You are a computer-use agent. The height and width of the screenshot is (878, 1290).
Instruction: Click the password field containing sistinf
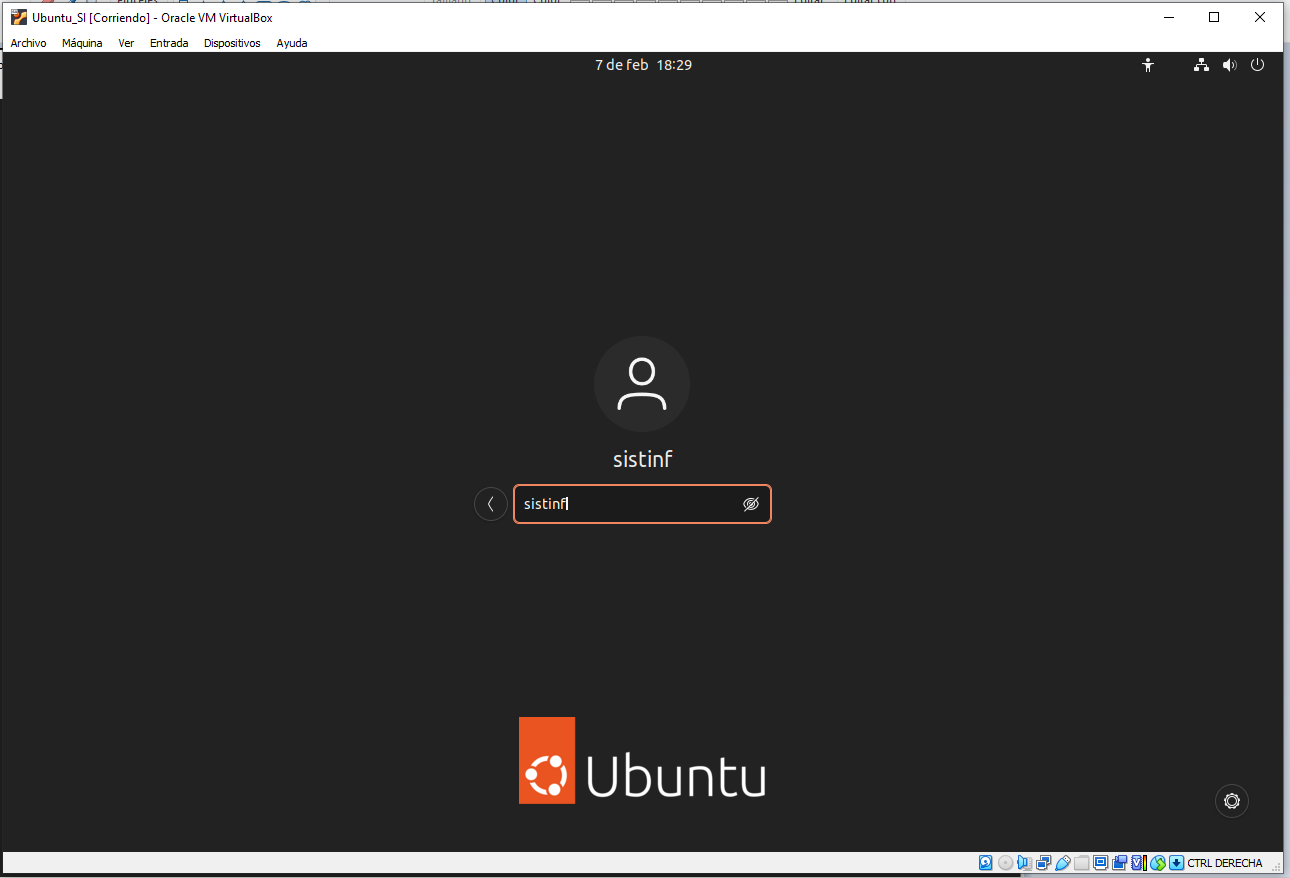click(642, 504)
